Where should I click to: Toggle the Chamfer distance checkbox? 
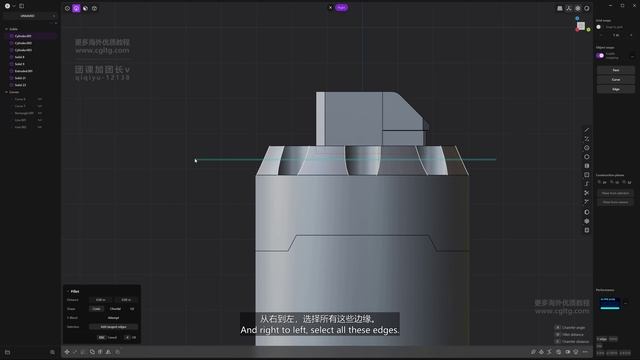[x=558, y=341]
